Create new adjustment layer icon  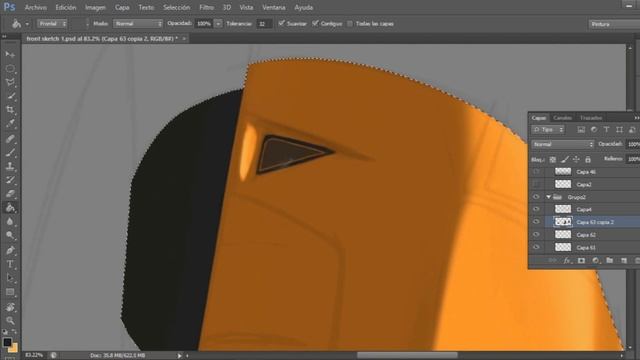tap(596, 260)
